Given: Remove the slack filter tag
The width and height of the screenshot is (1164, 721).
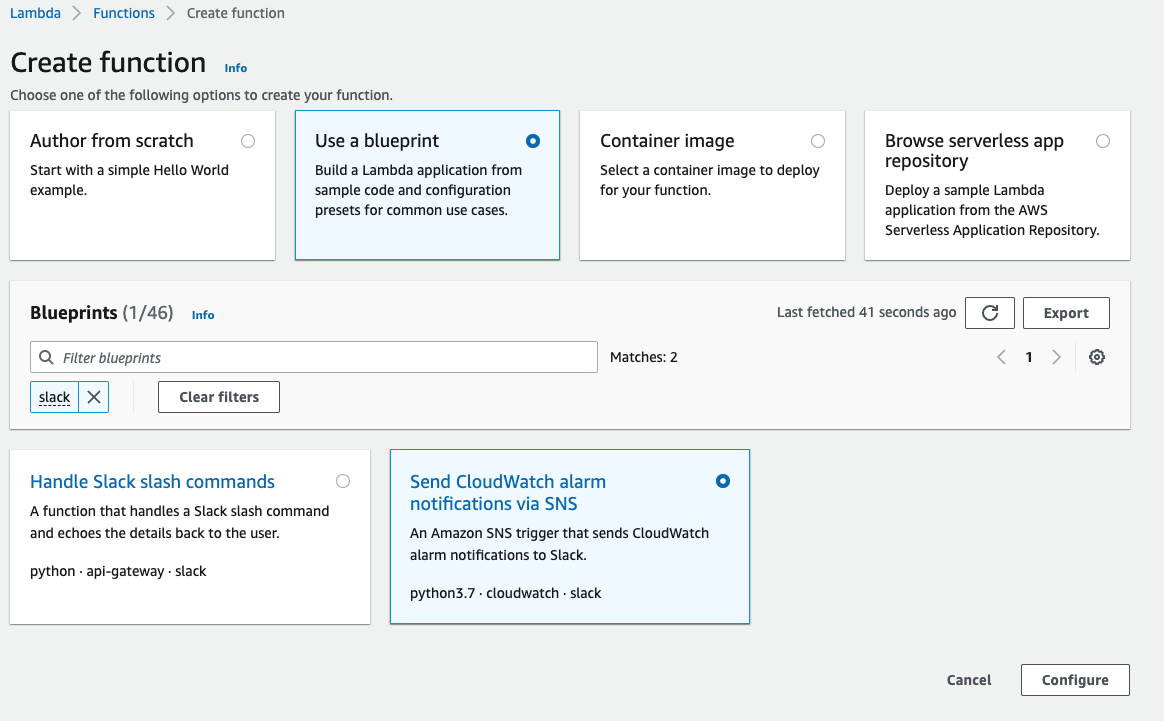Looking at the screenshot, I should point(94,397).
